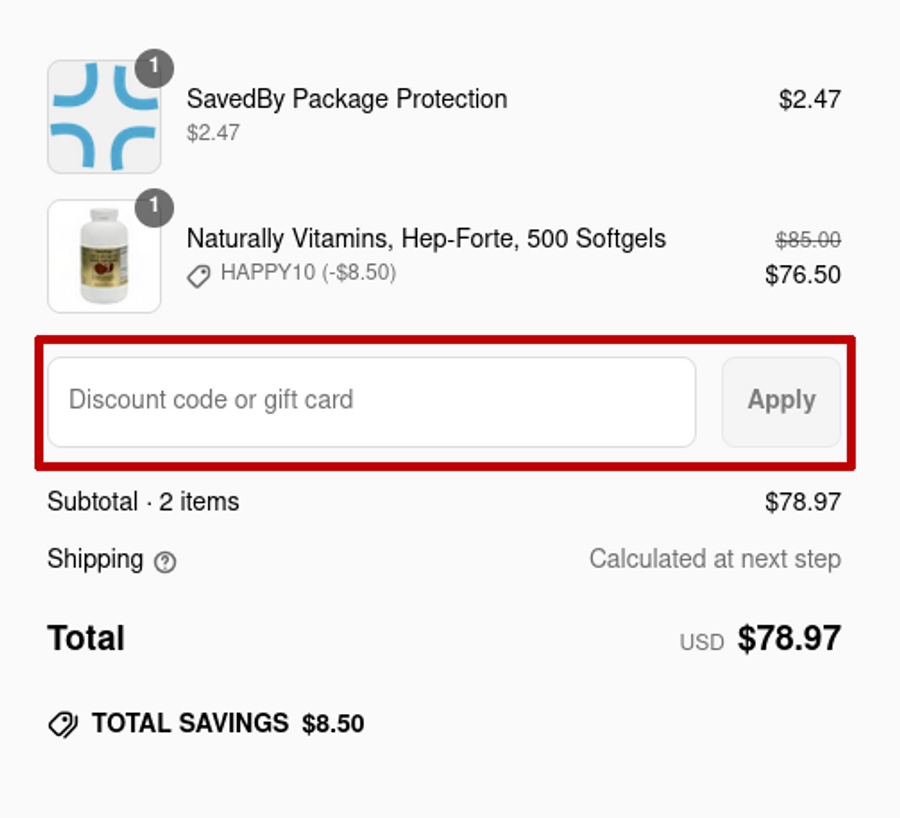
Task: Click the Subtotal · 2 items label
Action: 143,502
